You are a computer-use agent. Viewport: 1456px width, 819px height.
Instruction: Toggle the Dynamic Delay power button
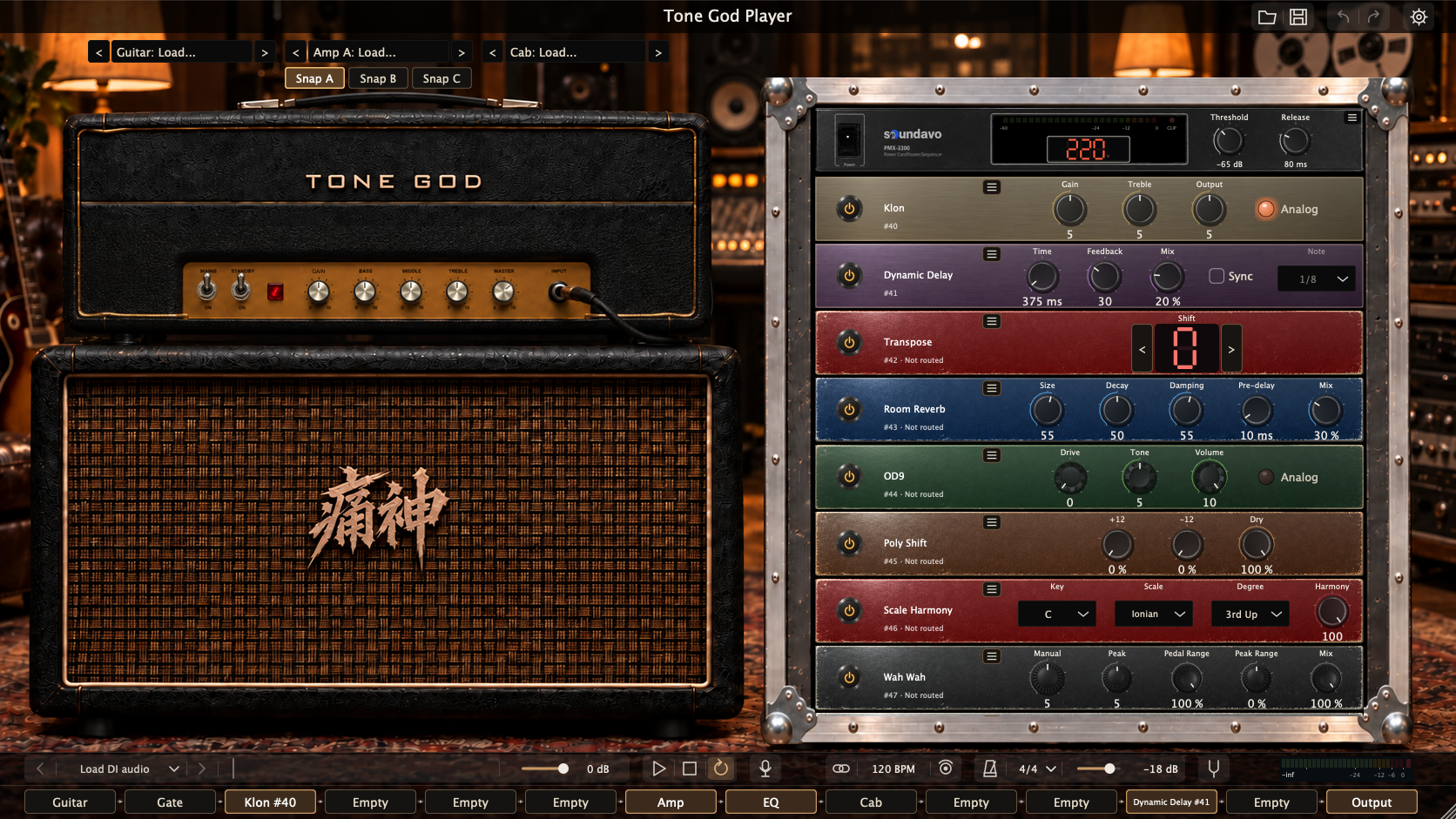point(849,276)
